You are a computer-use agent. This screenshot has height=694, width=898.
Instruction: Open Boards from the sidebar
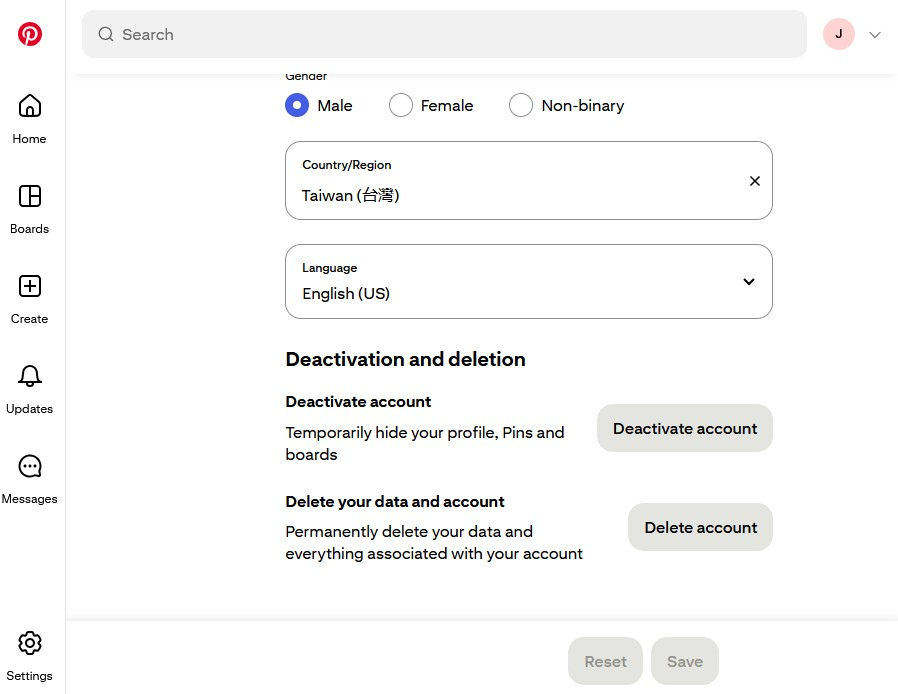pyautogui.click(x=29, y=196)
